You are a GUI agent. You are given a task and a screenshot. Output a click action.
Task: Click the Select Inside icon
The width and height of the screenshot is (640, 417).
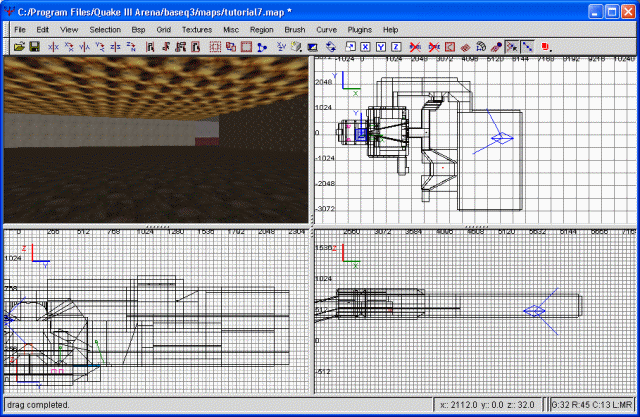pos(196,47)
